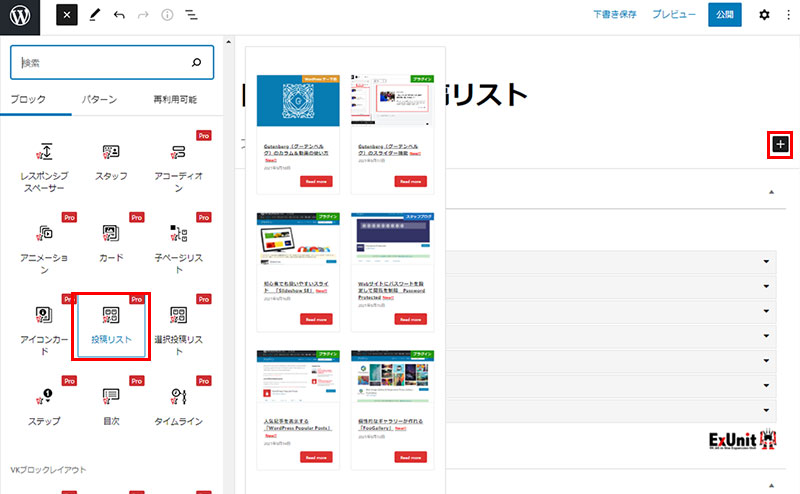Image resolution: width=800 pixels, height=494 pixels.
Task: Click the WordPress logo icon
Action: [21, 16]
